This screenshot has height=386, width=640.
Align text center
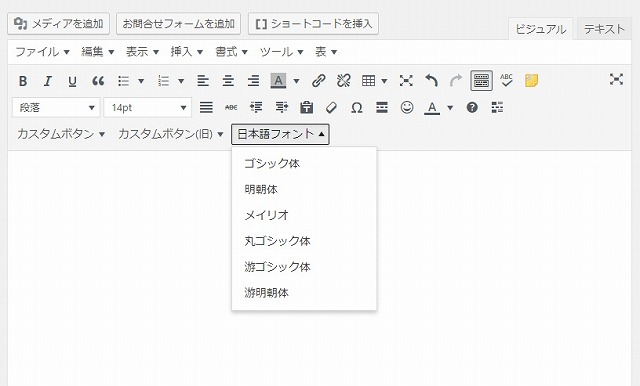click(228, 81)
